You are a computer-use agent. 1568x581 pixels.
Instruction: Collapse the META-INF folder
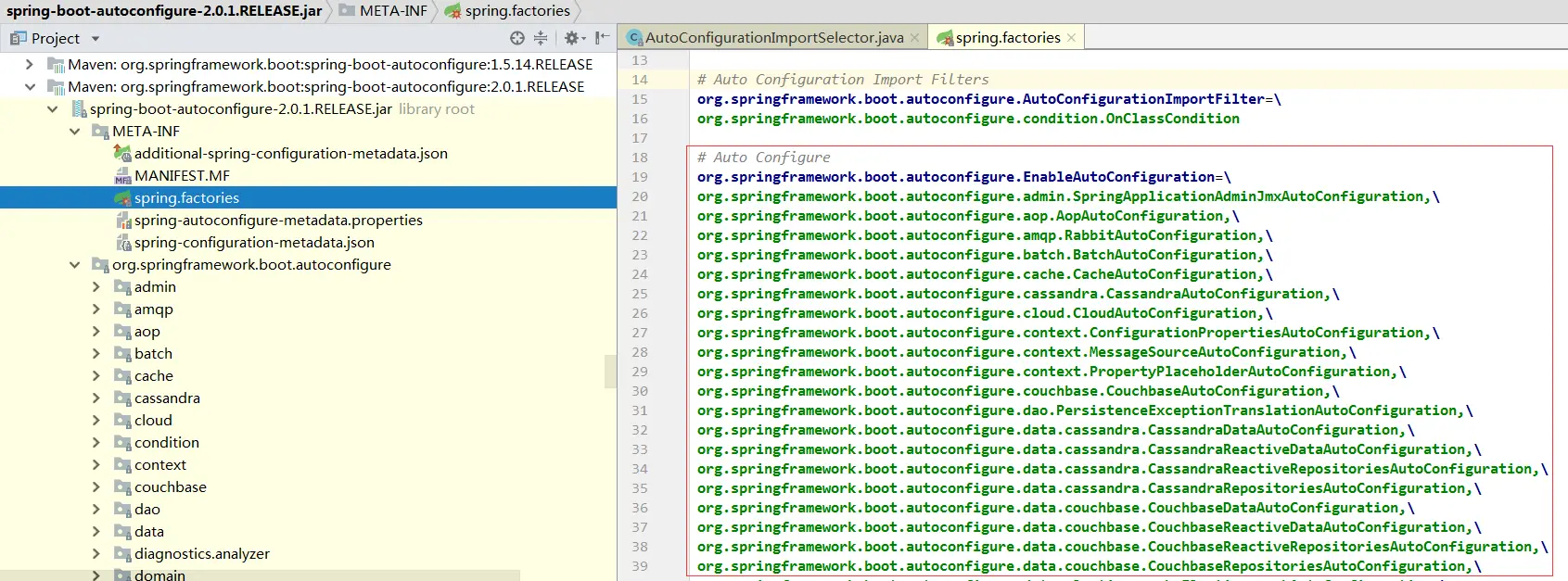point(74,131)
